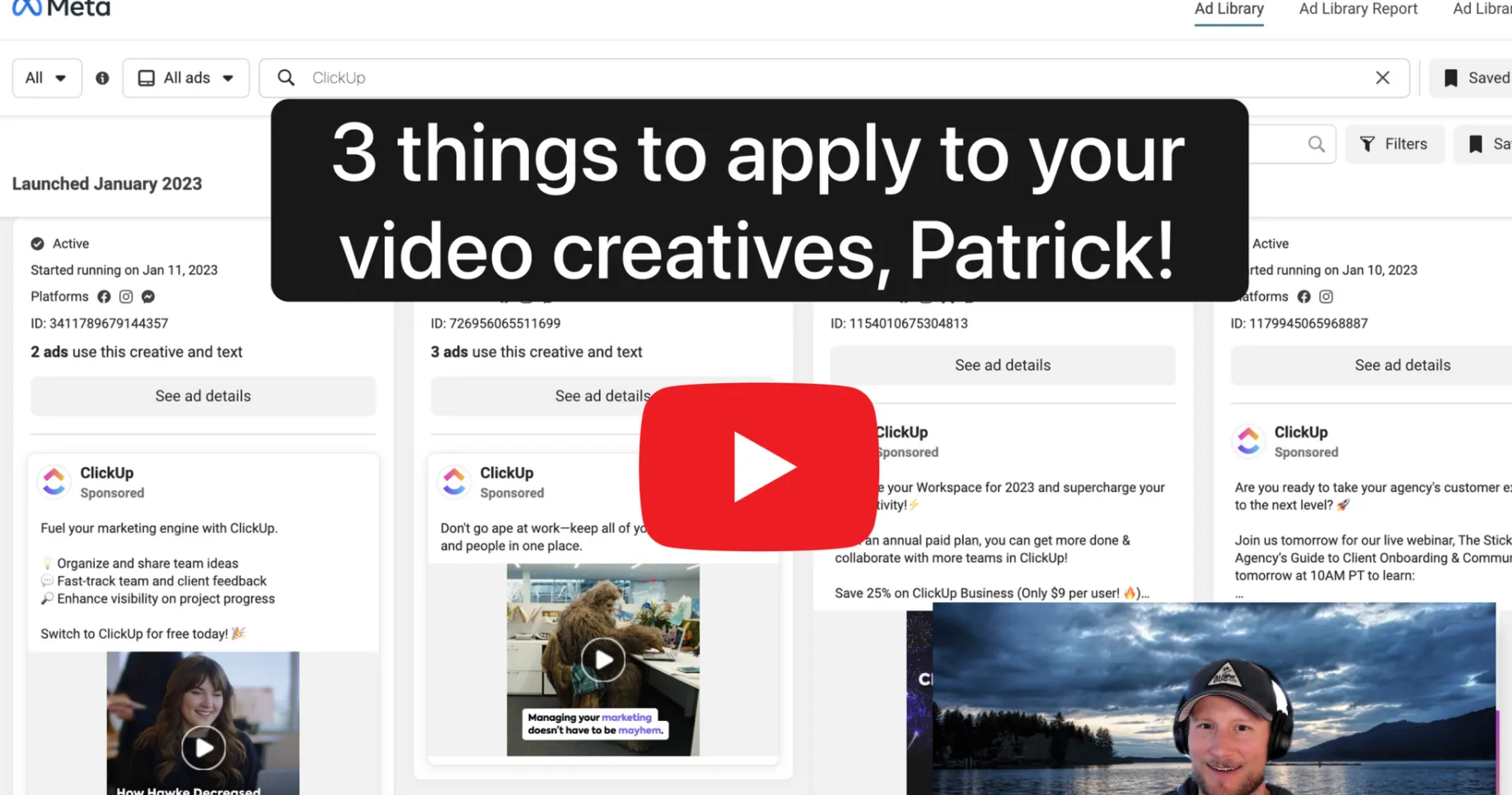1512x795 pixels.
Task: Click See ad details for ID 1154010675304813
Action: (1003, 365)
